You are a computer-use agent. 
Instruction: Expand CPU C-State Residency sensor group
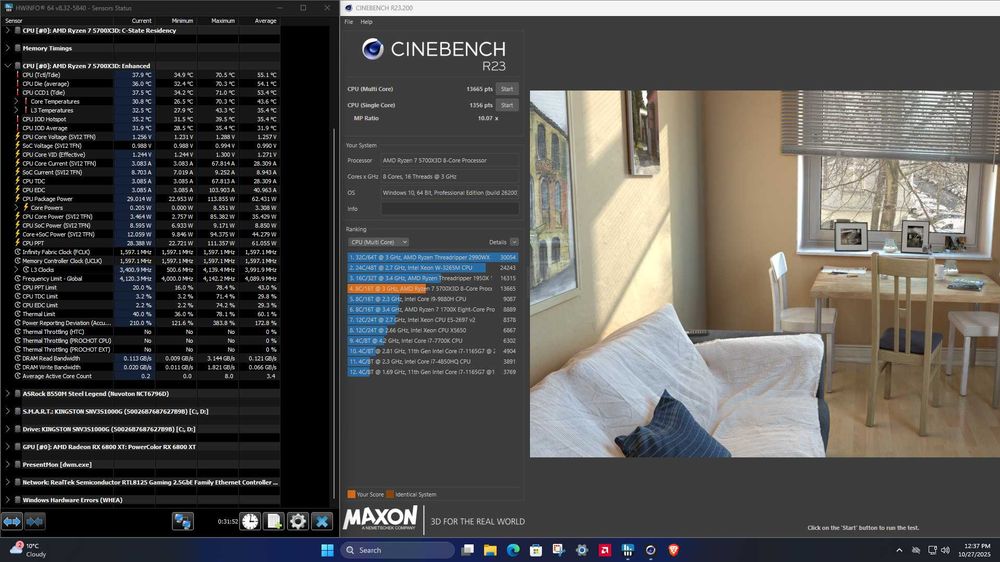[8, 30]
